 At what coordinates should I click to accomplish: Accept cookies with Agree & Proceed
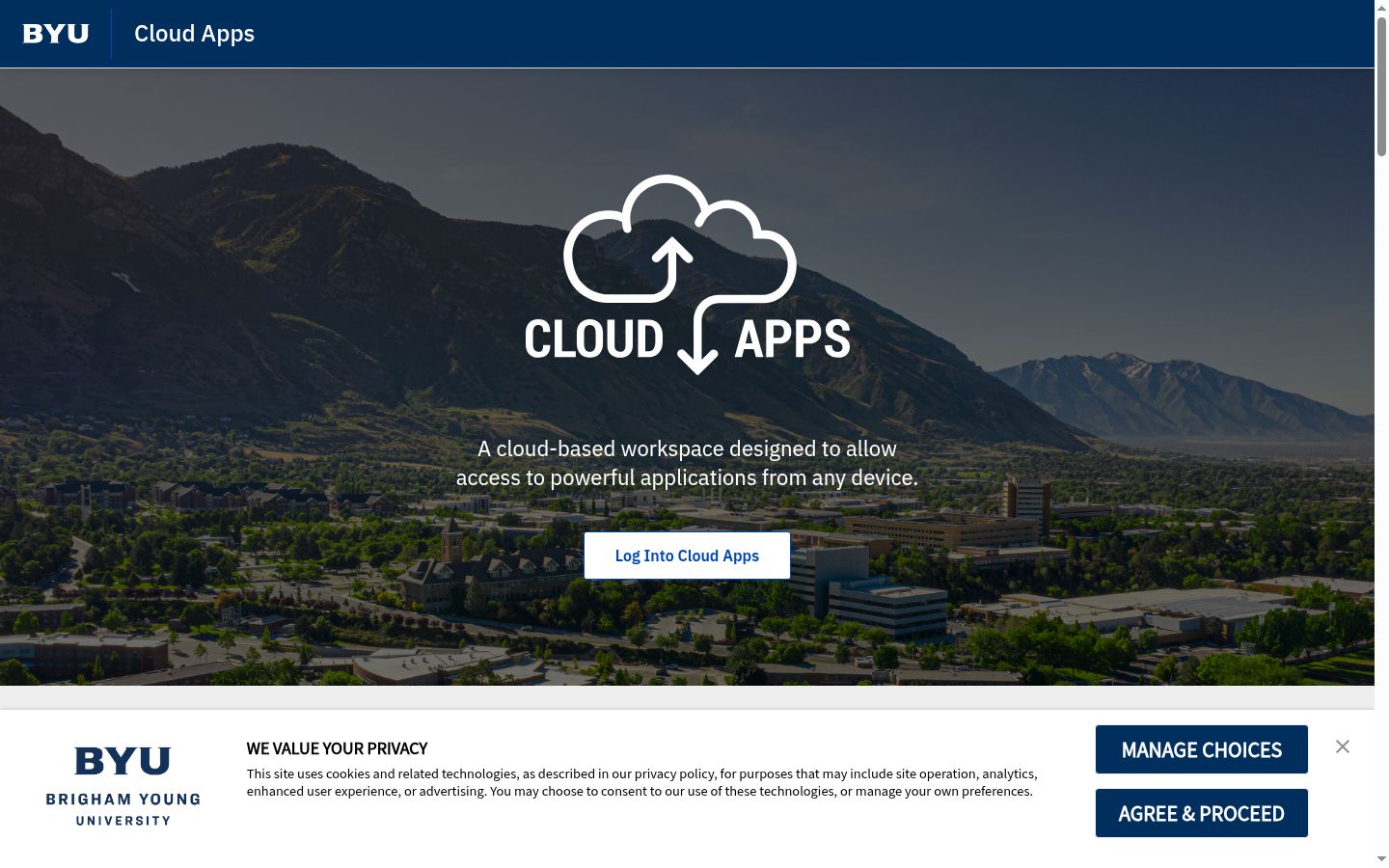coord(1202,813)
